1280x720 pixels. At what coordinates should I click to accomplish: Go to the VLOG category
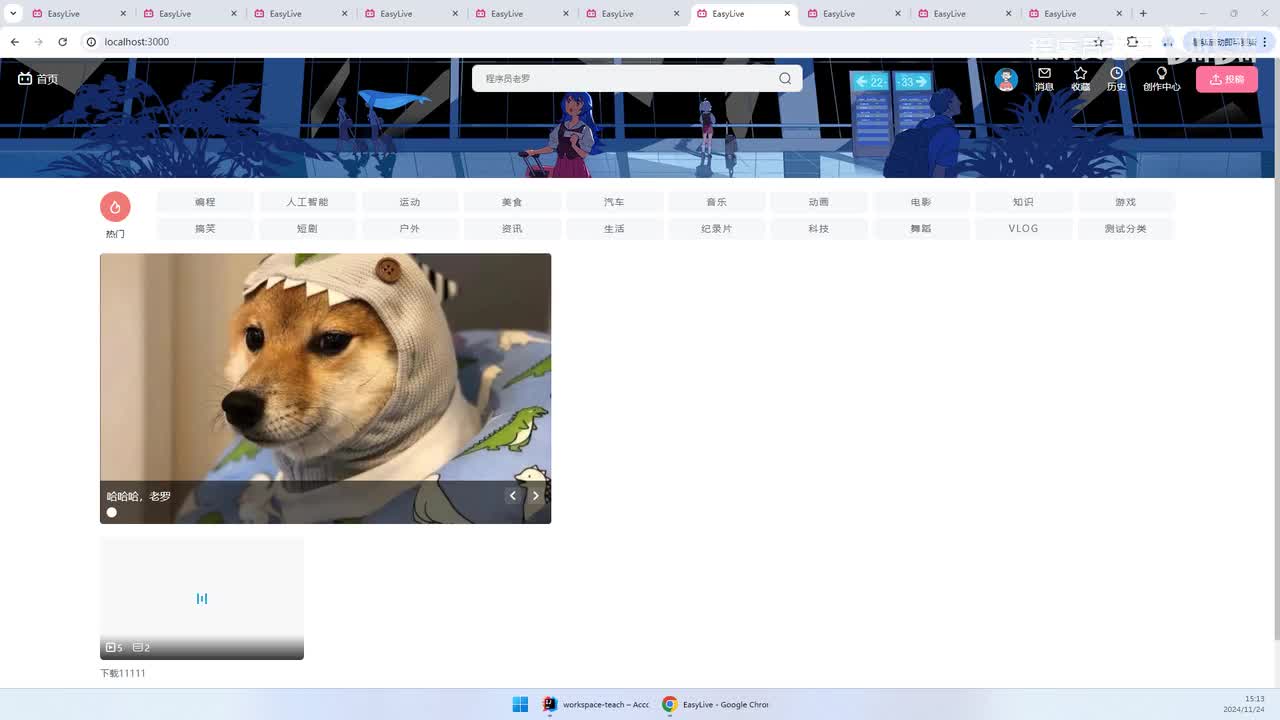[1023, 229]
